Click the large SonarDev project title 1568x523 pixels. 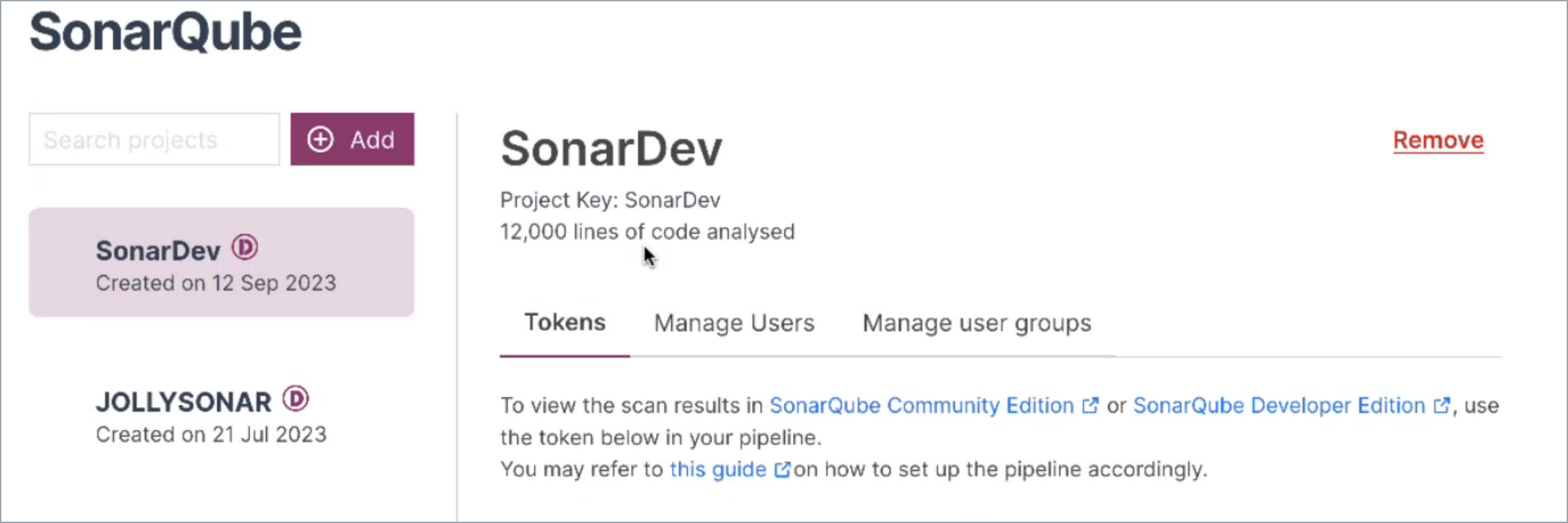point(611,149)
